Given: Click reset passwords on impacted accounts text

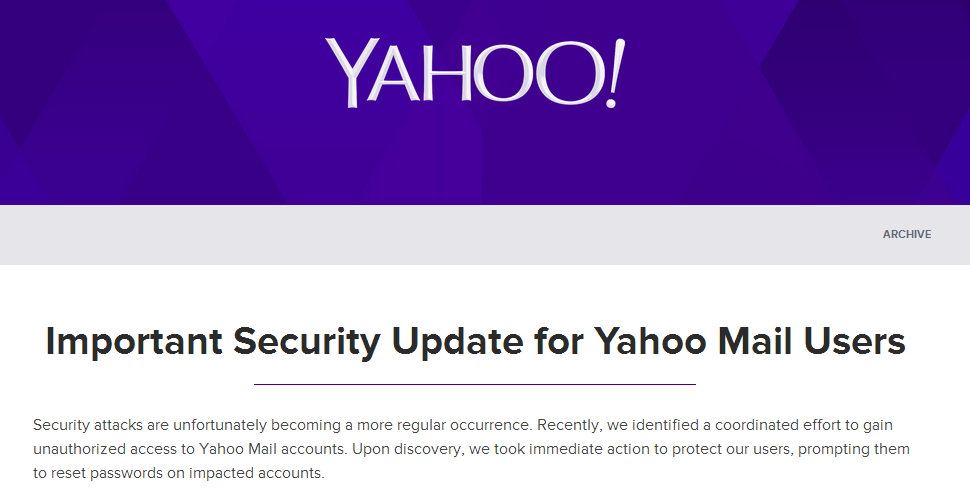Looking at the screenshot, I should click(x=187, y=473).
